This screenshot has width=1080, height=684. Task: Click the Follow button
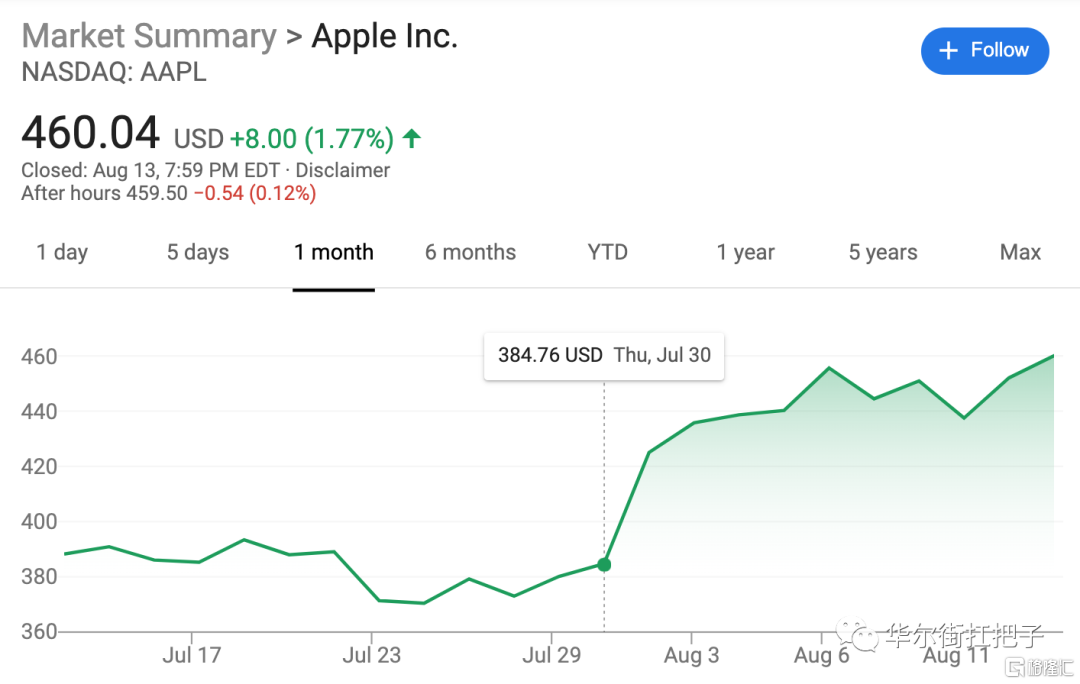click(x=984, y=51)
